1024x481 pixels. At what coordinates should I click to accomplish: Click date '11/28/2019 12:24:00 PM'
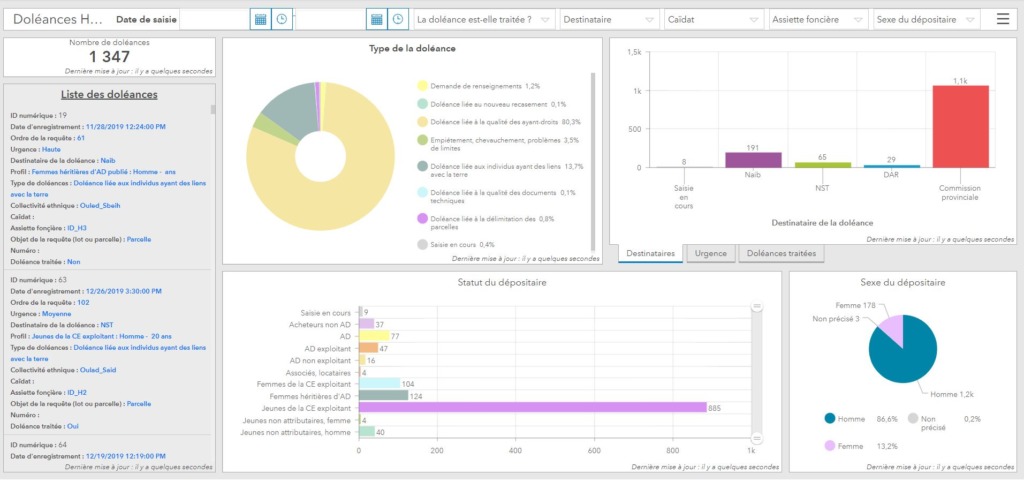(125, 127)
